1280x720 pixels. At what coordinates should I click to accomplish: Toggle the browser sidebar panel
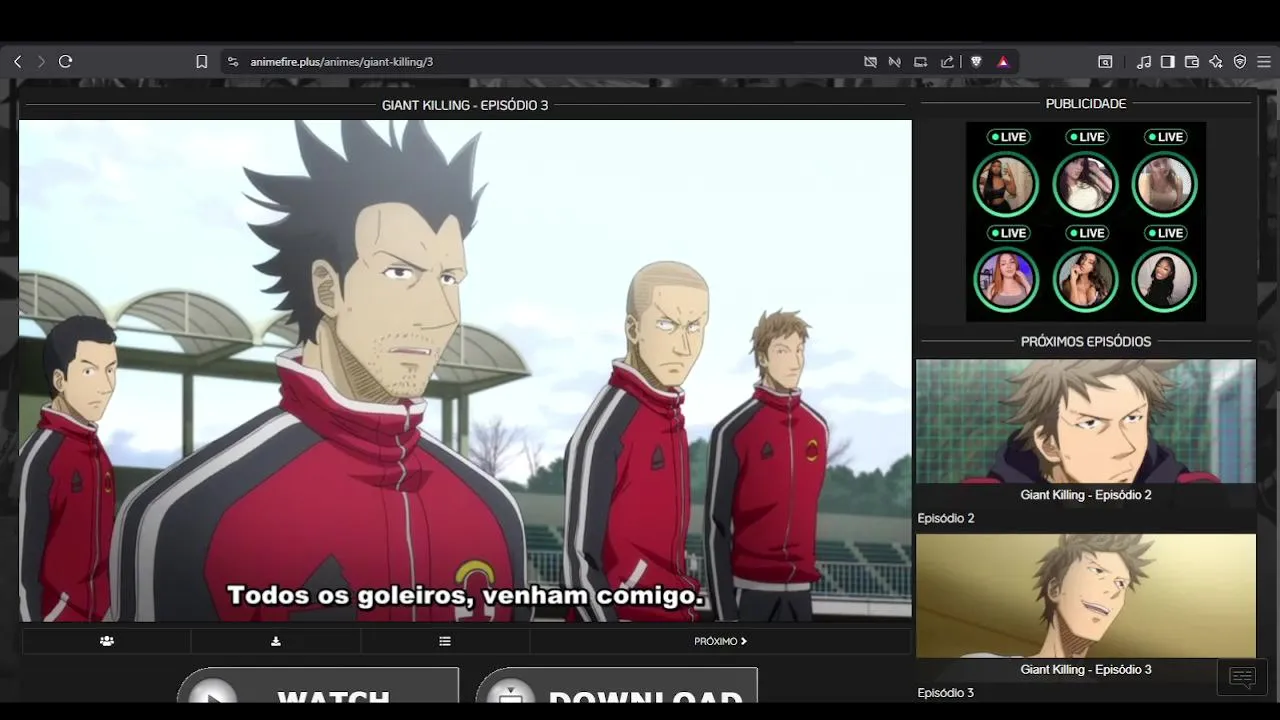pos(1168,62)
